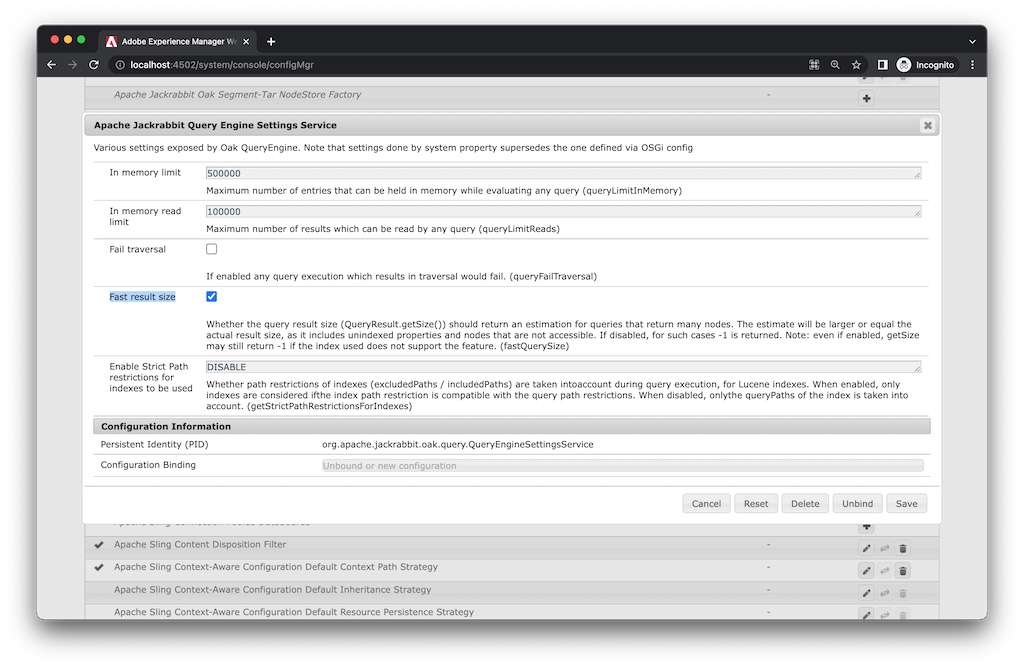Focus the In memory limit field
Image resolution: width=1024 pixels, height=668 pixels.
(x=564, y=173)
